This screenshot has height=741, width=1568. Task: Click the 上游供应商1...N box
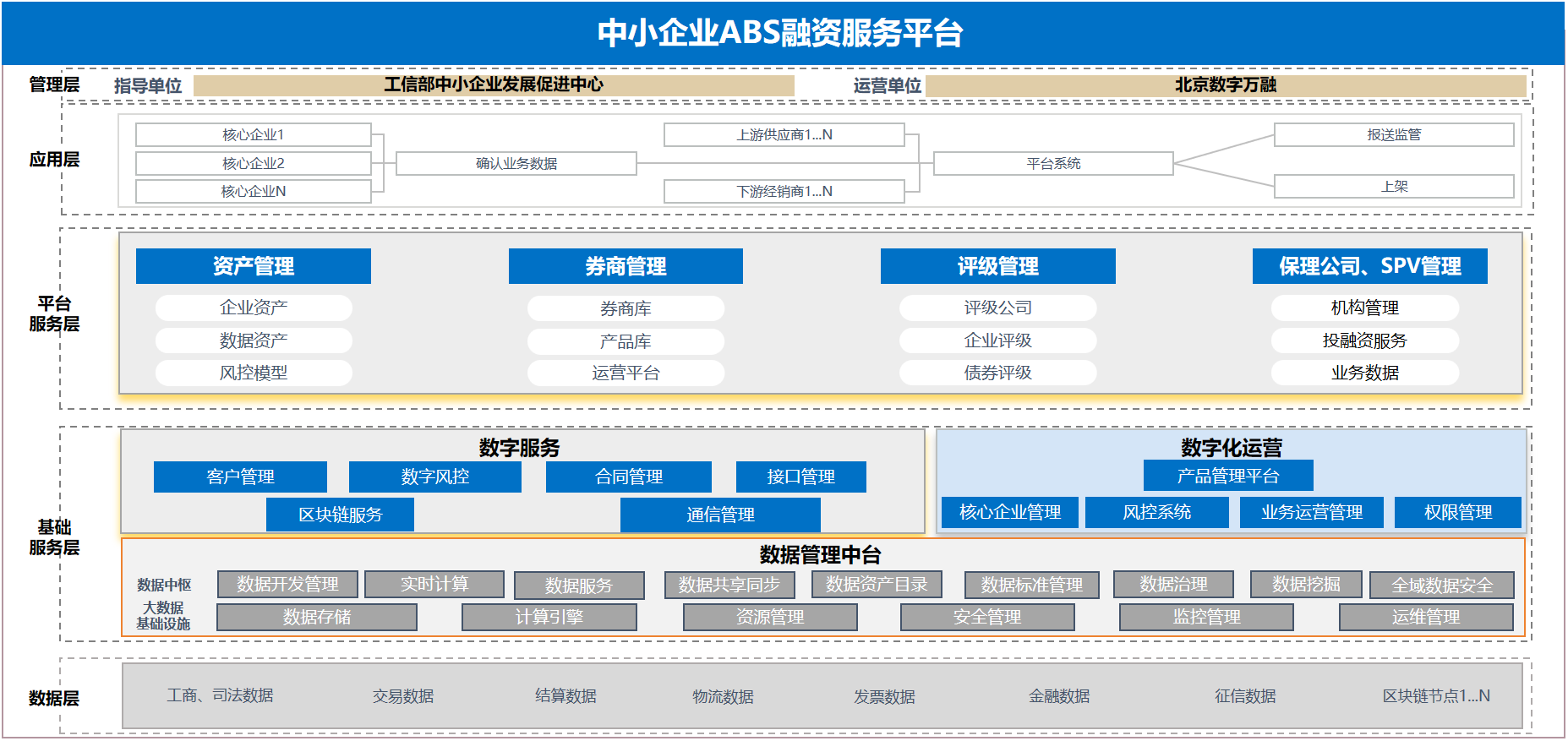click(784, 134)
